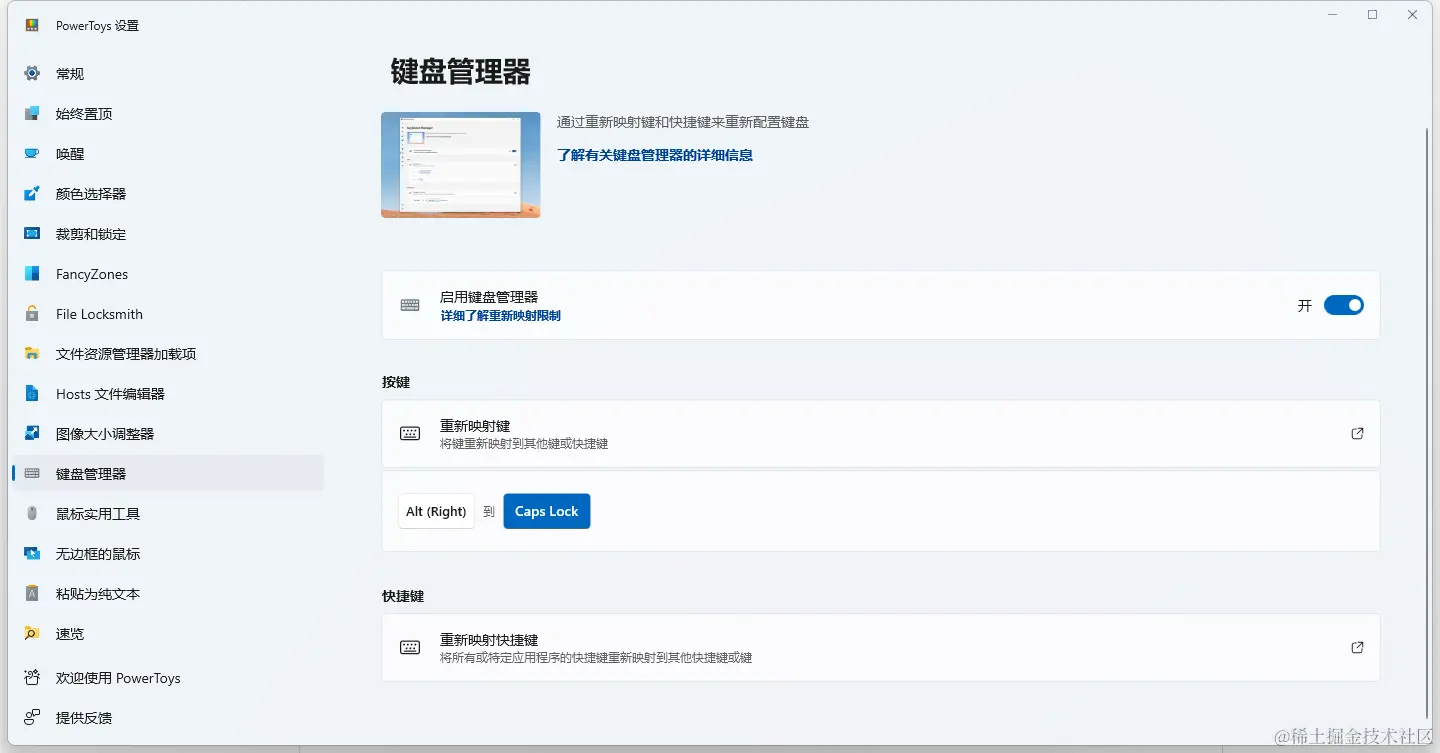Click the 速览 magnifier icon
Viewport: 1440px width, 753px height.
click(x=32, y=634)
